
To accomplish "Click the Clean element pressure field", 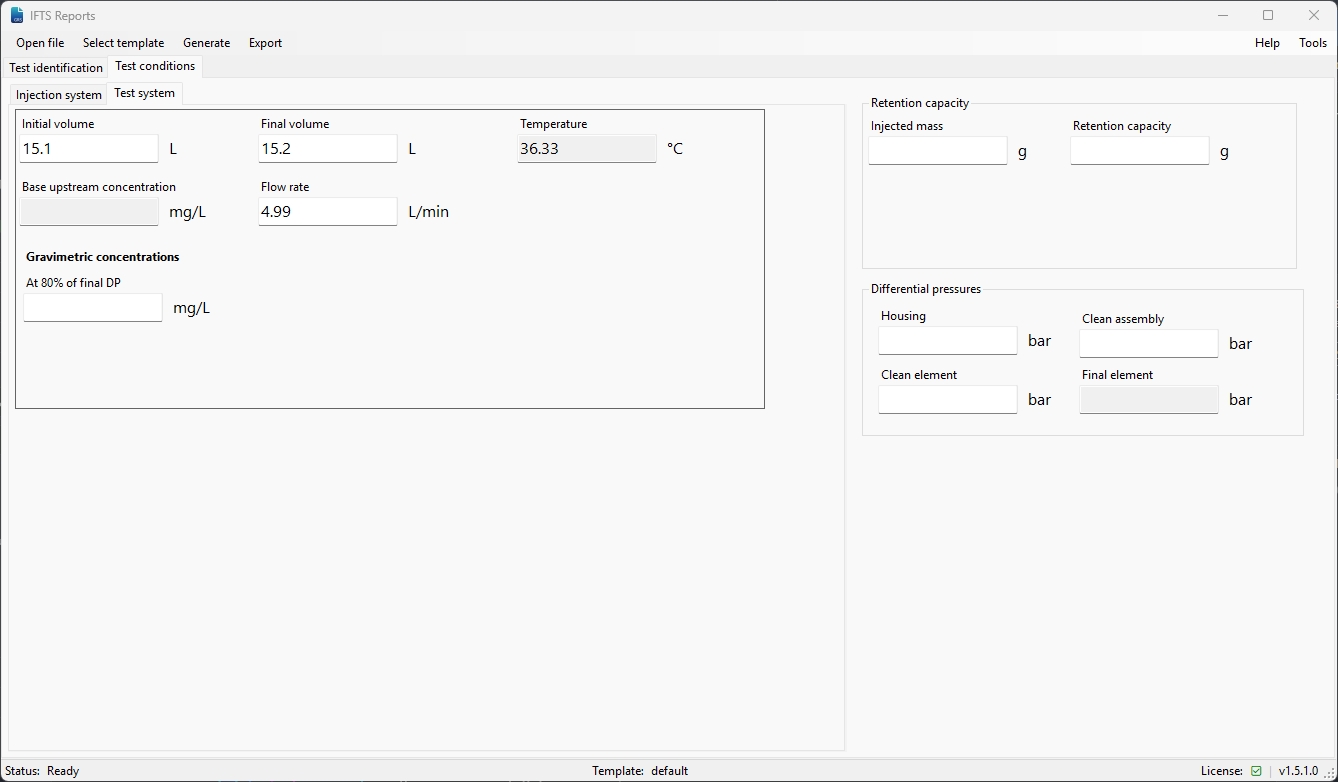I will tap(947, 400).
